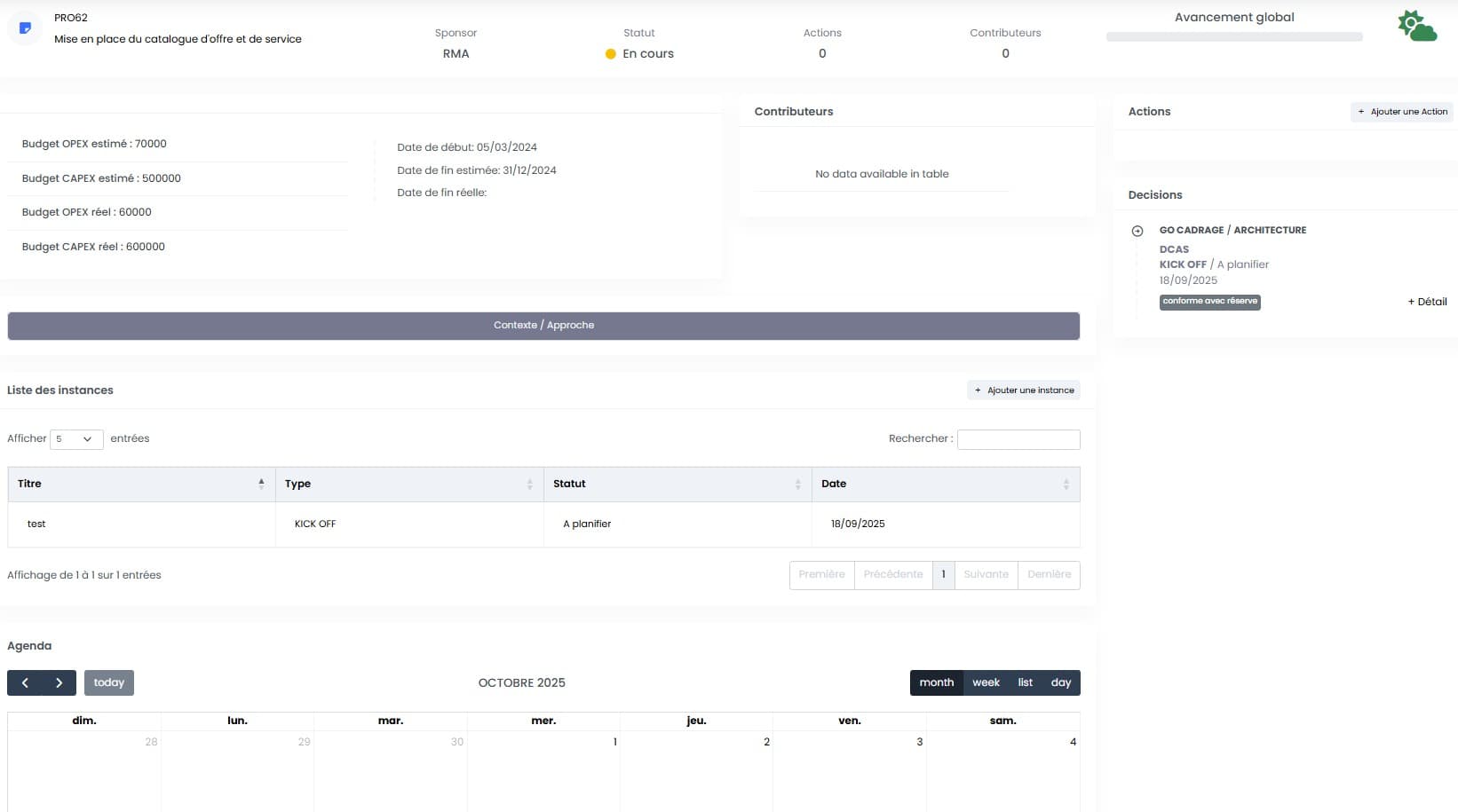Jump to today in the agenda
Screen dimensions: 1458x812
pyautogui.click(x=109, y=682)
